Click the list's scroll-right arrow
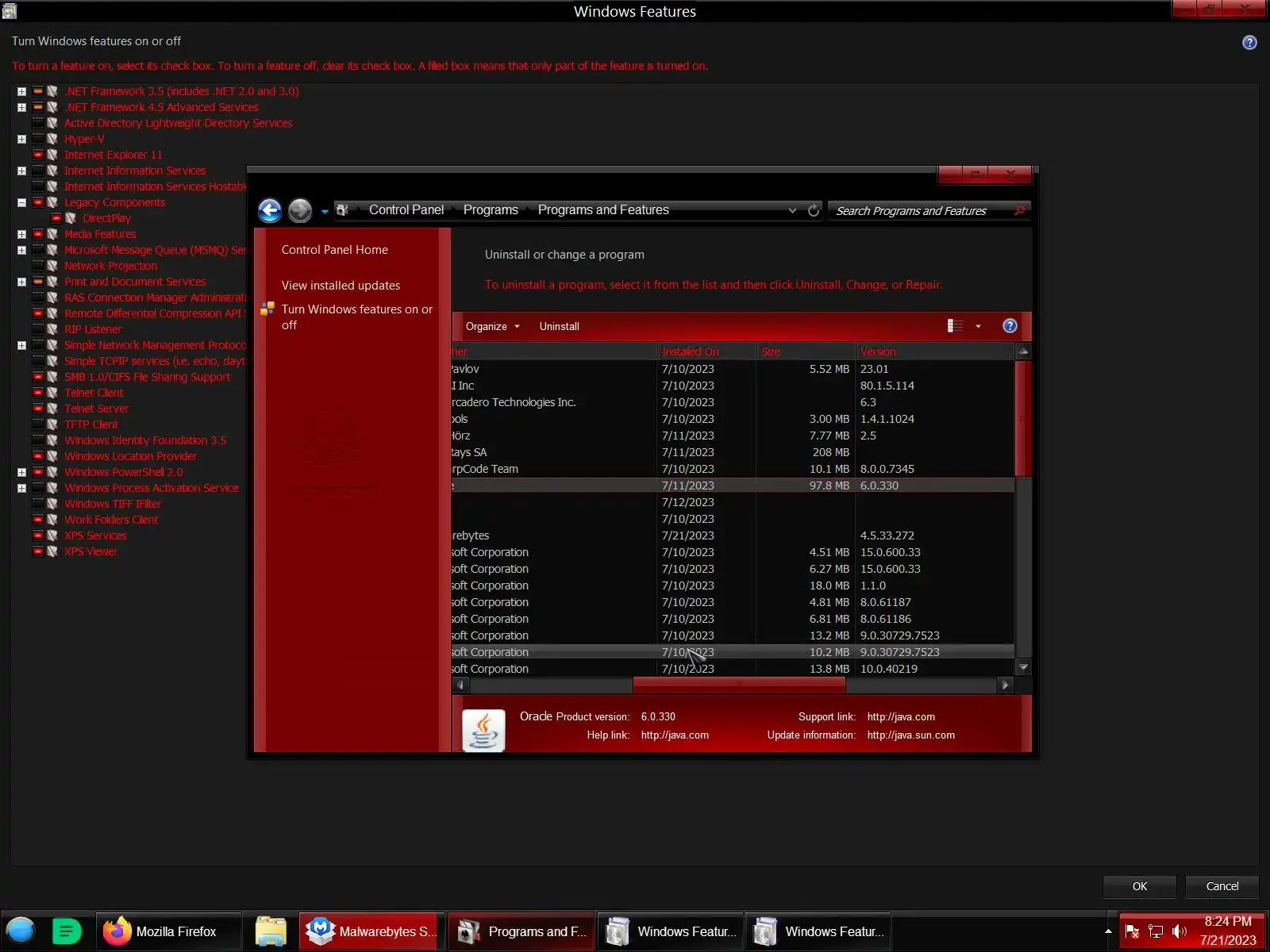This screenshot has width=1270, height=952. pyautogui.click(x=1006, y=685)
